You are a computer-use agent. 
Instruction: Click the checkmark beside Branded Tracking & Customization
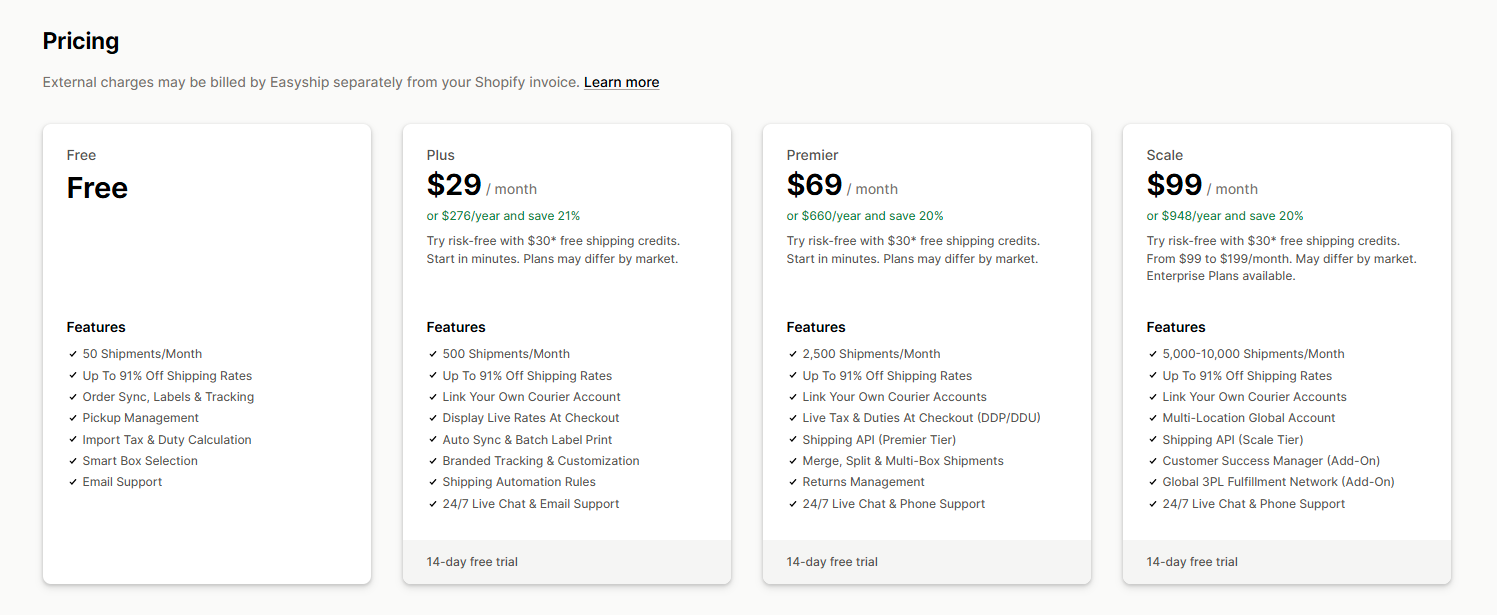433,461
